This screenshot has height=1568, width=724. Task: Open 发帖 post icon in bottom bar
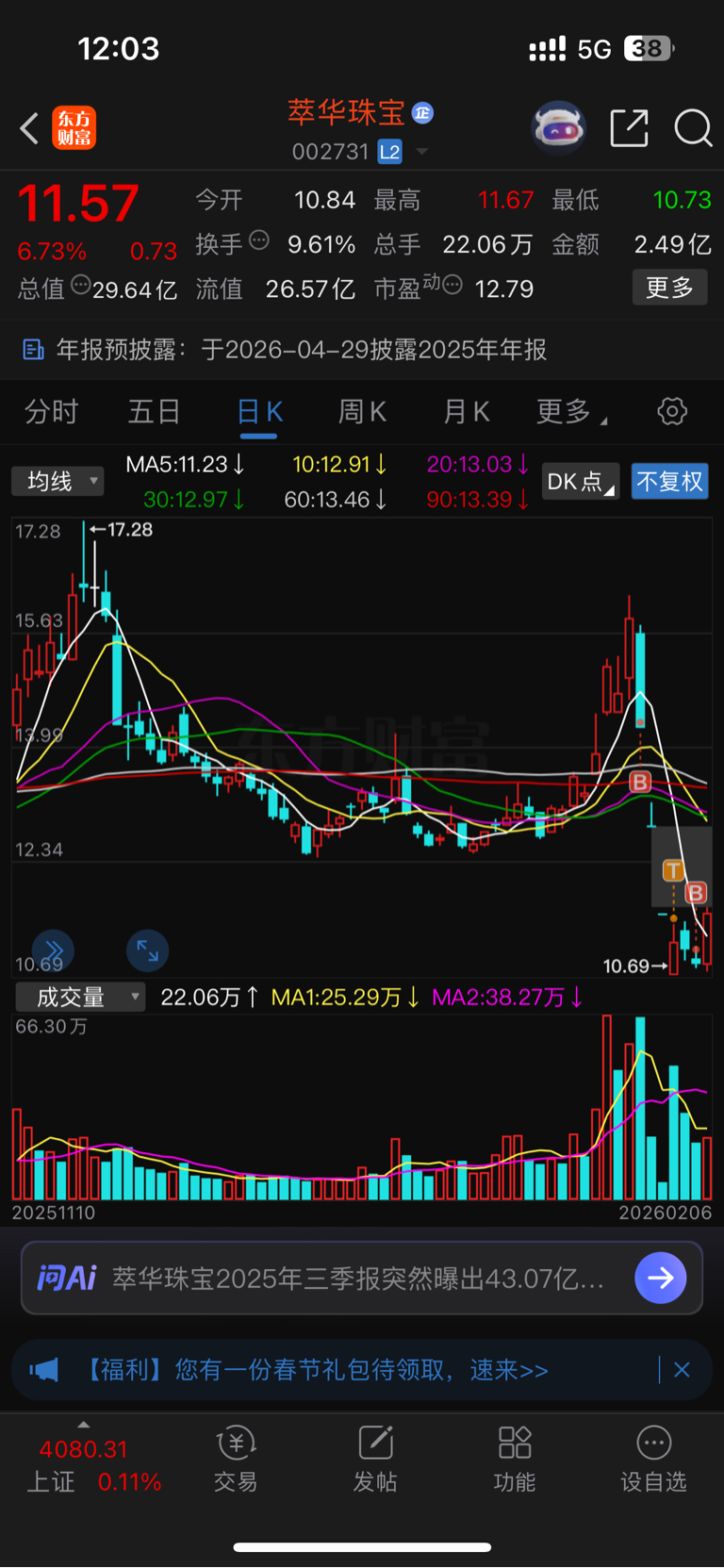click(x=374, y=1460)
